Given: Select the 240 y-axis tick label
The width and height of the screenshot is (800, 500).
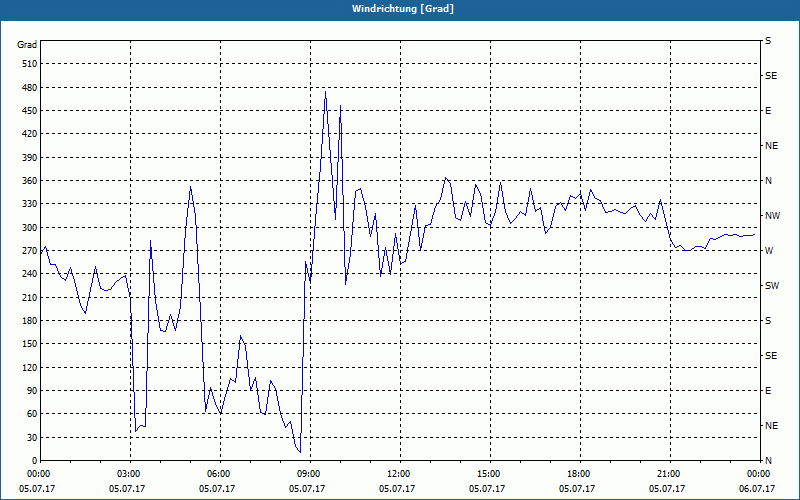Looking at the screenshot, I should 30,274.
